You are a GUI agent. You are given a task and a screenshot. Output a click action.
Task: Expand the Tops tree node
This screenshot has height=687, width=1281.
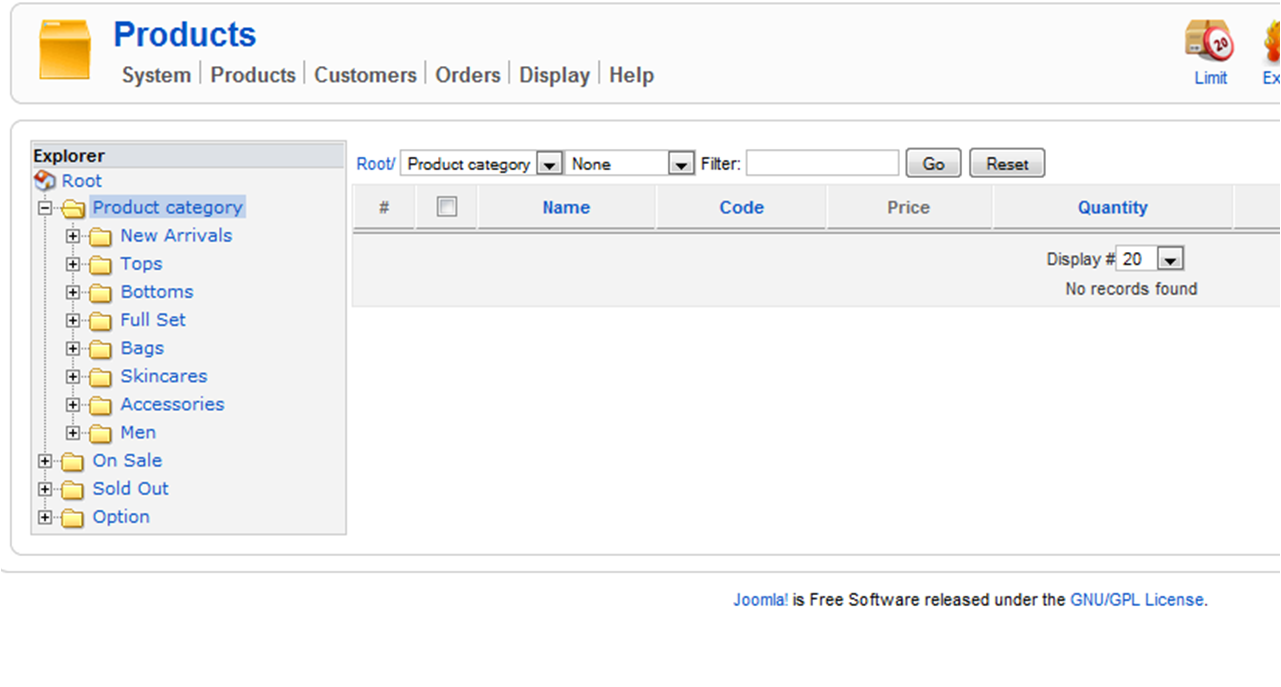(x=73, y=265)
